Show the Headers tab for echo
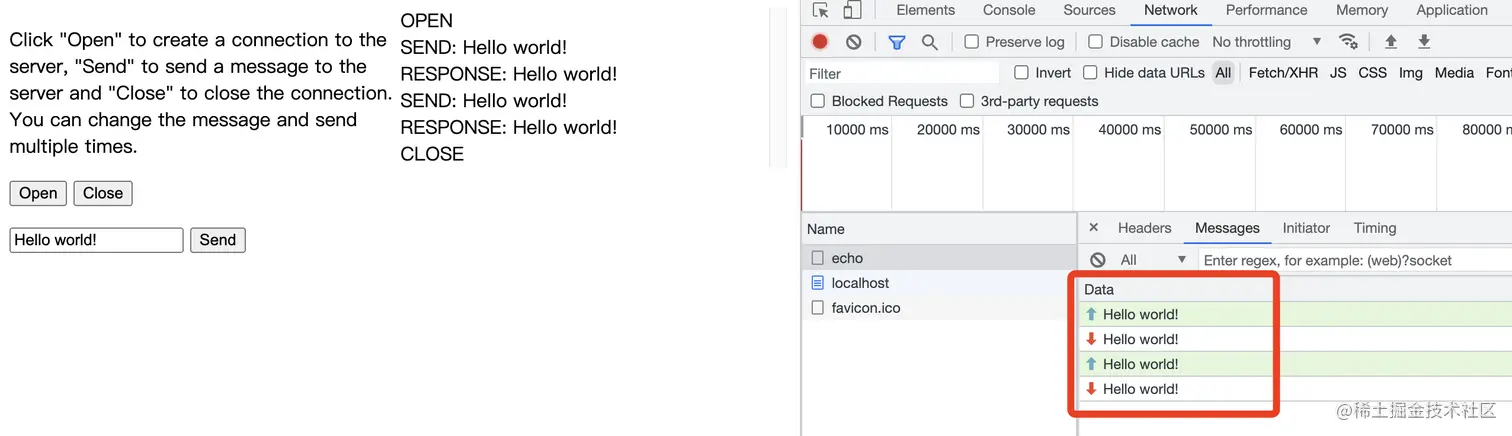The height and width of the screenshot is (436, 1512). click(x=1144, y=228)
